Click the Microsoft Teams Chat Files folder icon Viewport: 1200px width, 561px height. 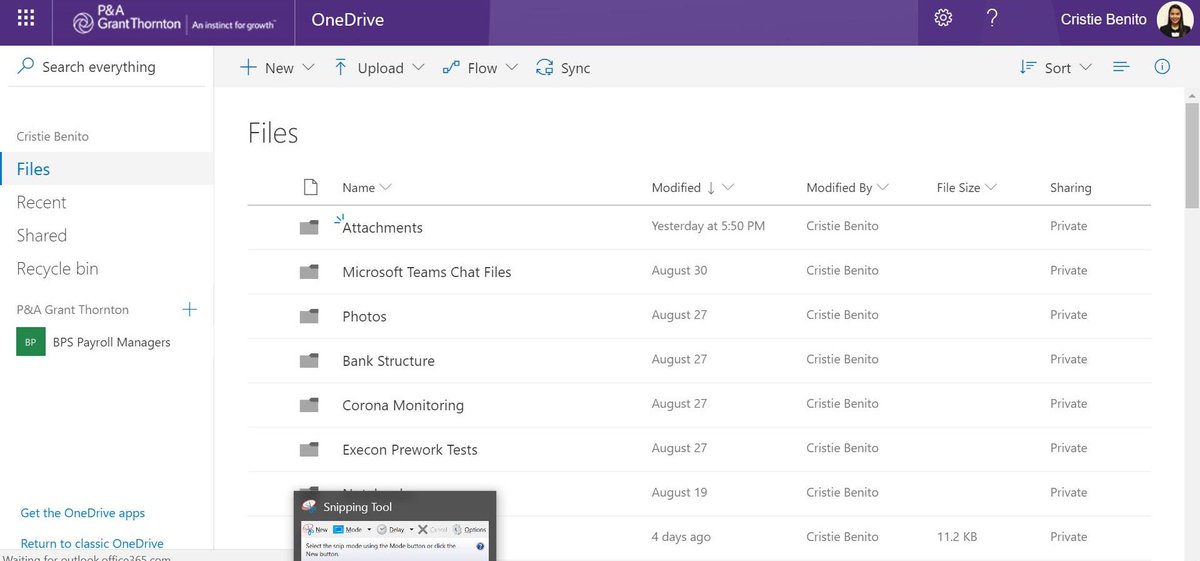309,271
